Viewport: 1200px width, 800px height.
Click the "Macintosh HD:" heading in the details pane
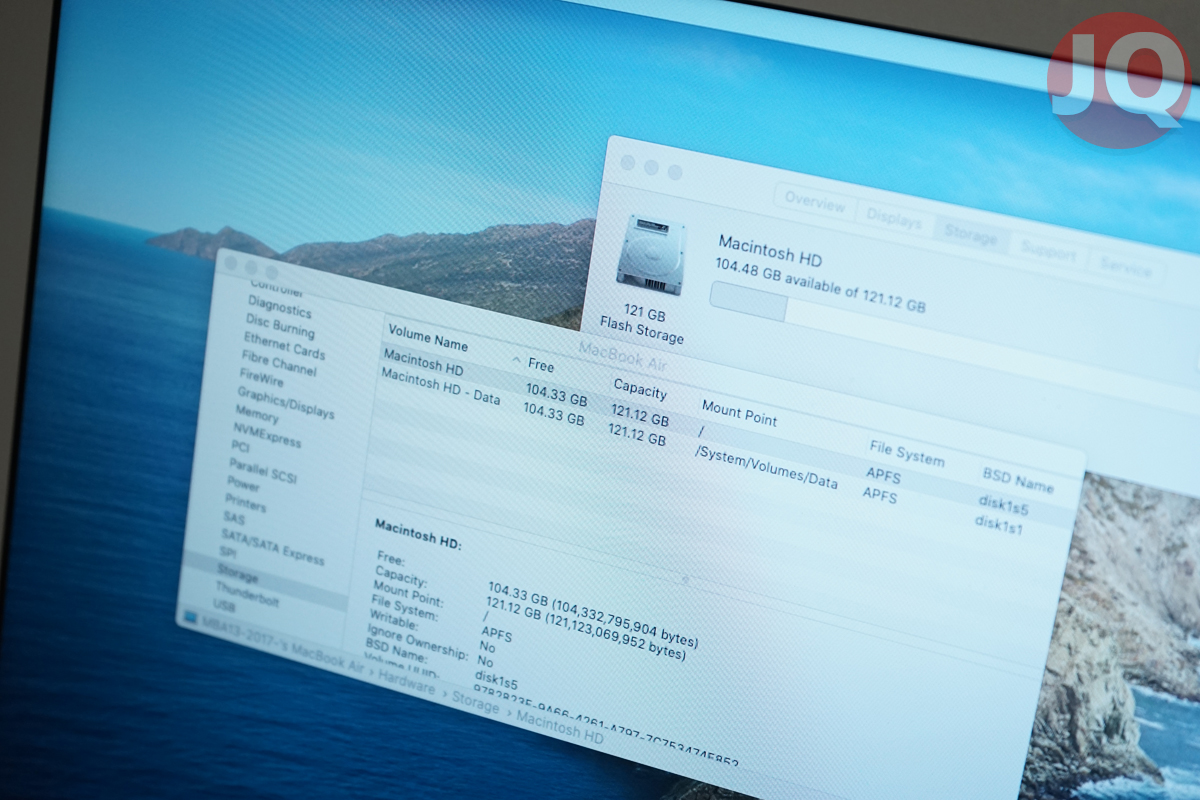pos(417,534)
